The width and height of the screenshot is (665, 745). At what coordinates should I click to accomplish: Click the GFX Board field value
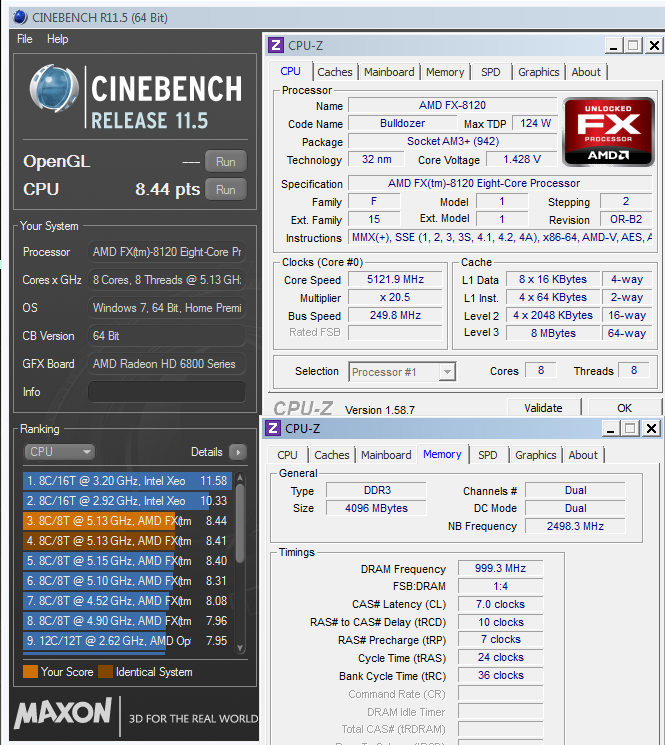[x=167, y=364]
